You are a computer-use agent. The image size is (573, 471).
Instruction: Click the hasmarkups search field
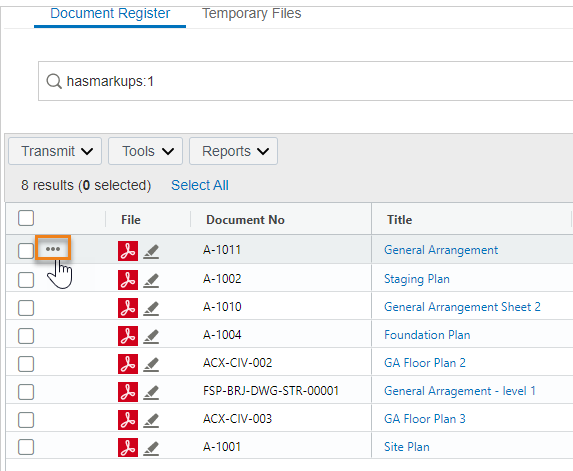[x=306, y=81]
